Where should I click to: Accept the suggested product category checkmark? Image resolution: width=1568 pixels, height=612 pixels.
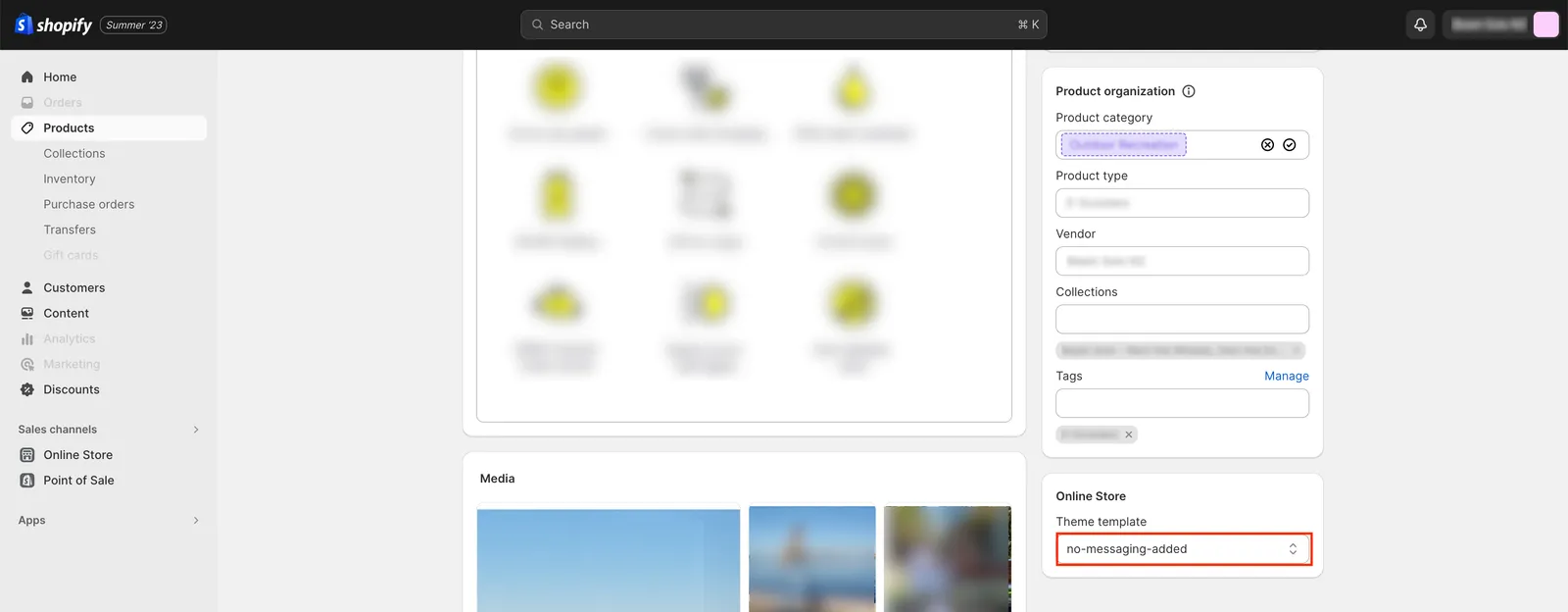pyautogui.click(x=1290, y=145)
